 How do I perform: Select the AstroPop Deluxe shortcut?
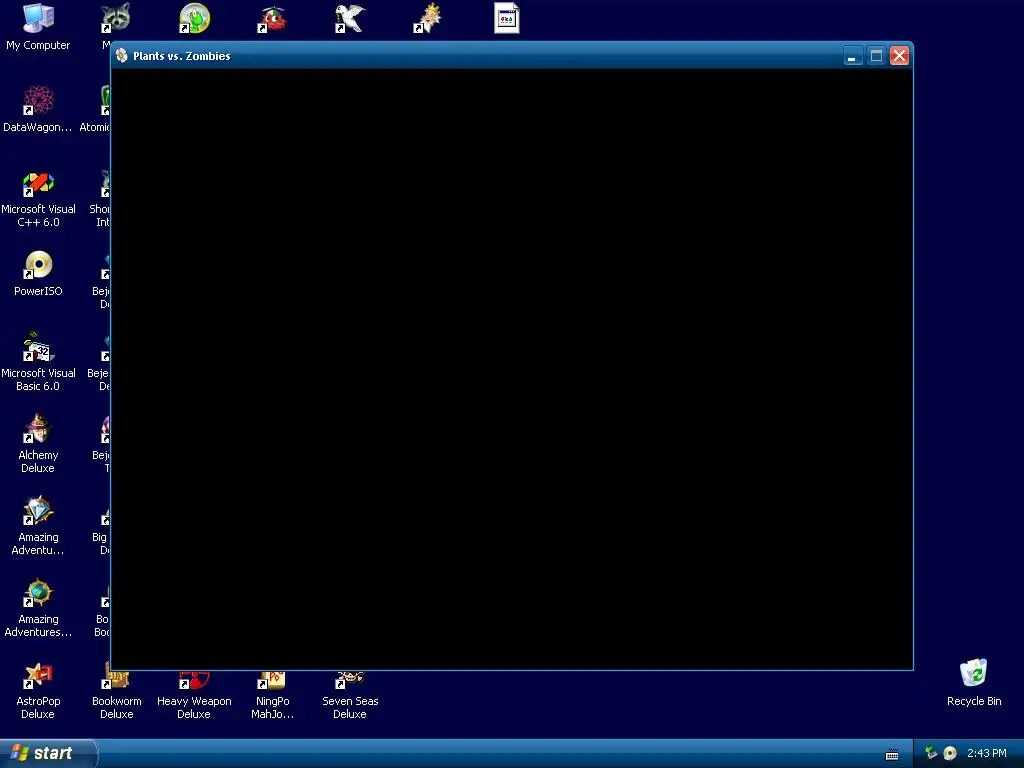point(38,691)
